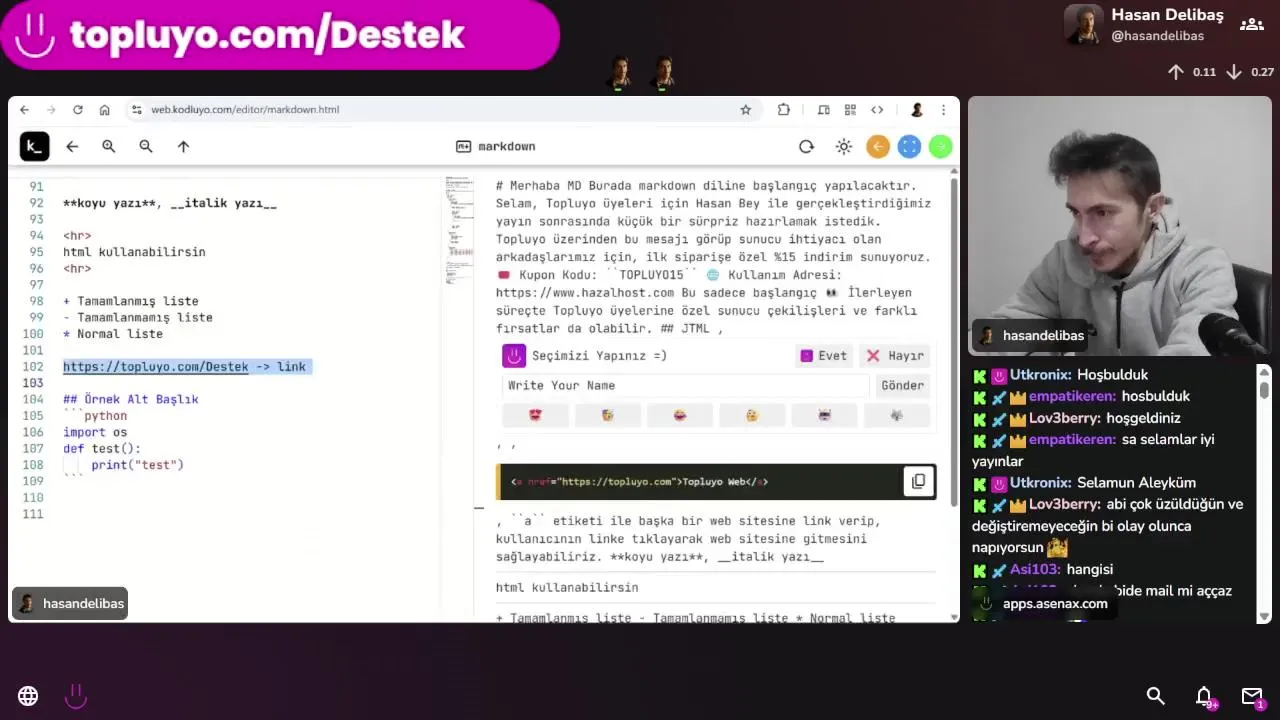Go forward in the browser
1280x720 pixels.
point(51,110)
